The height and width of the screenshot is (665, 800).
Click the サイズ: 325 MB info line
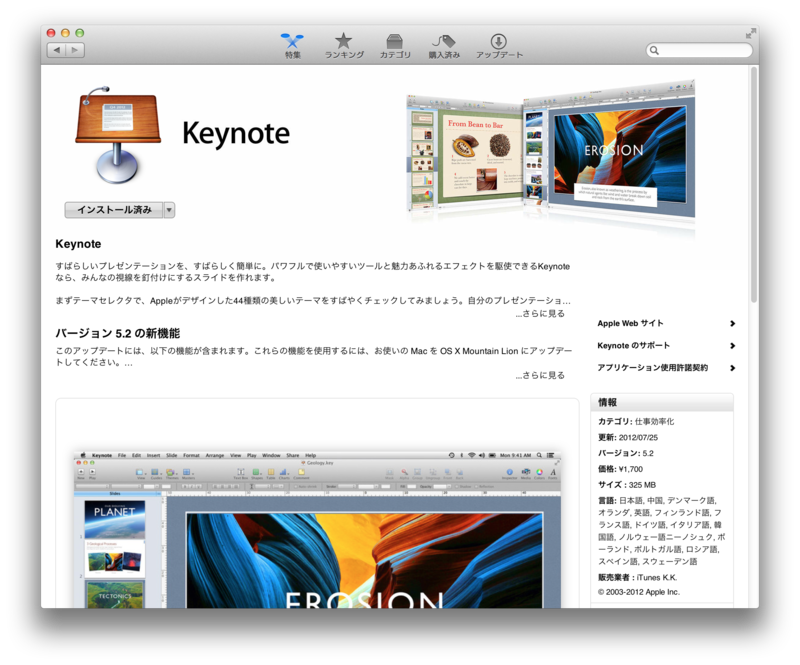tap(627, 485)
